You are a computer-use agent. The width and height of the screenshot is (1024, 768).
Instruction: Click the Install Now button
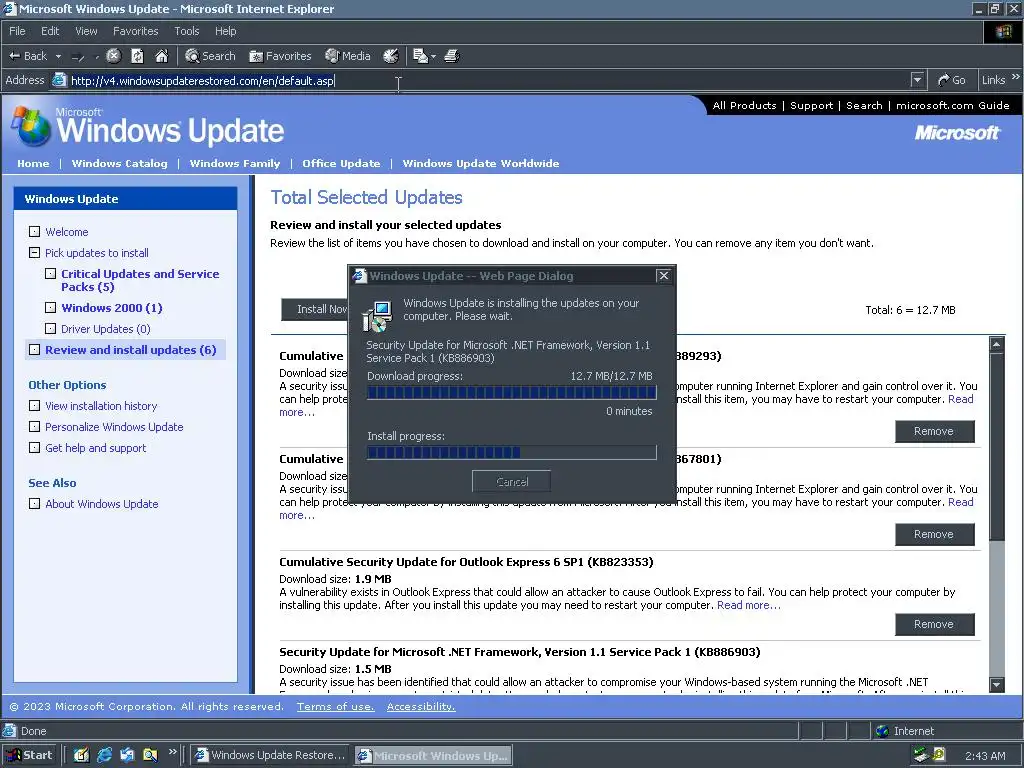pos(315,309)
